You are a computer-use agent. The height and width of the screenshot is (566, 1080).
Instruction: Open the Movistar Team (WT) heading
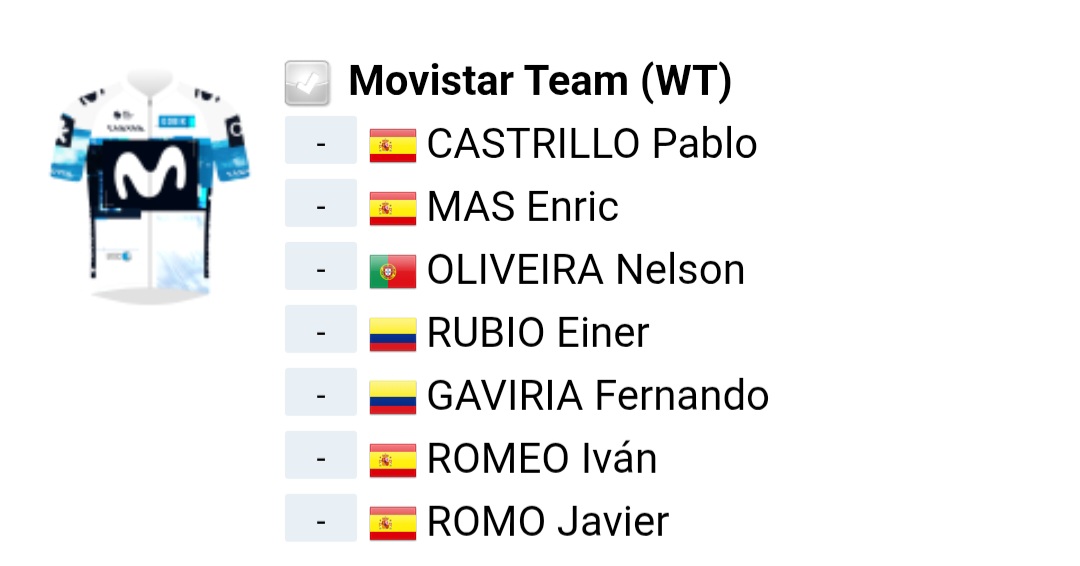pos(540,82)
